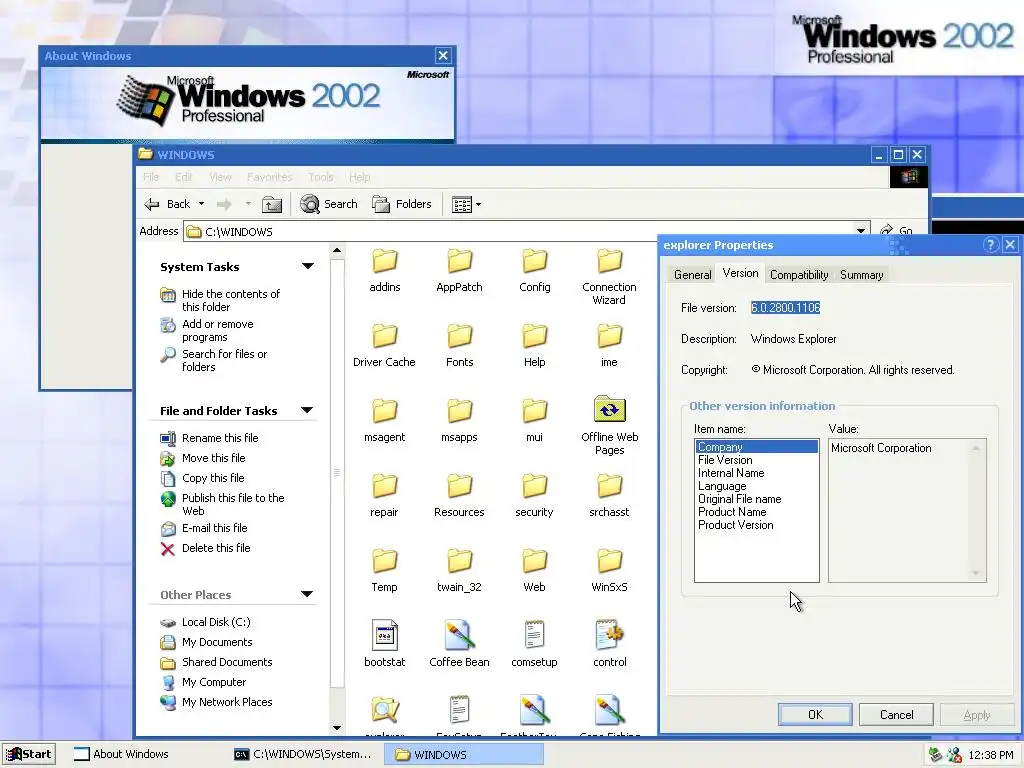Open the Resources folder
Viewport: 1024px width, 768px height.
click(x=459, y=496)
